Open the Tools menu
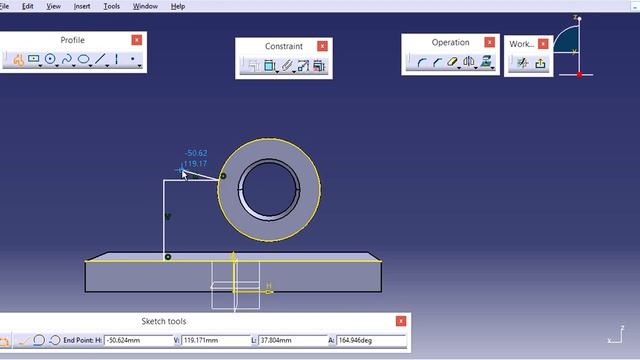The width and height of the screenshot is (640, 360). coord(111,6)
